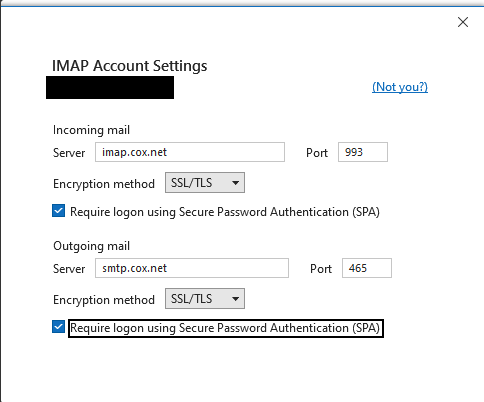Viewport: 484px width, 402px height.
Task: Uncheck incoming mail SPA logon checkbox
Action: click(x=58, y=211)
